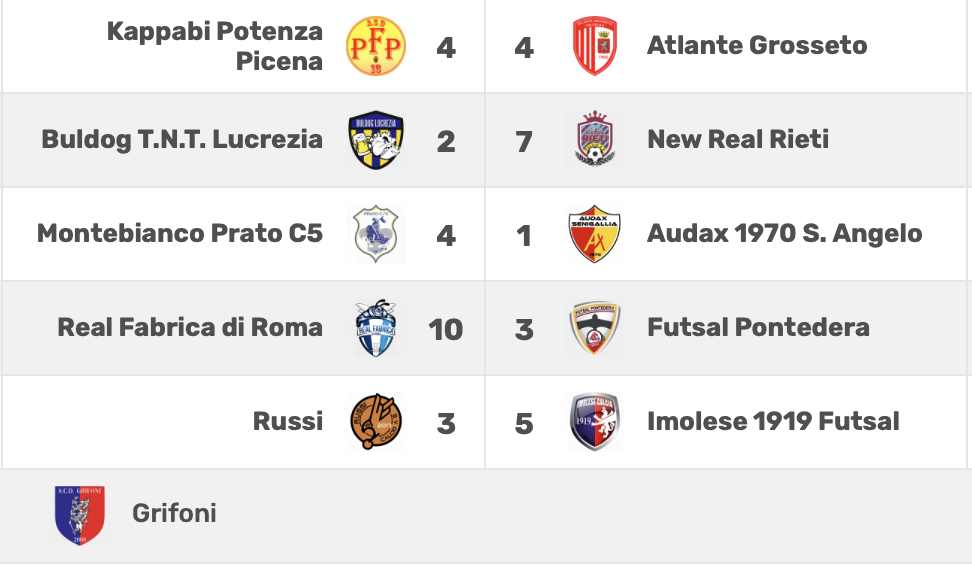
Task: Click the Imolese 1919 Futsal shield
Action: (x=594, y=422)
